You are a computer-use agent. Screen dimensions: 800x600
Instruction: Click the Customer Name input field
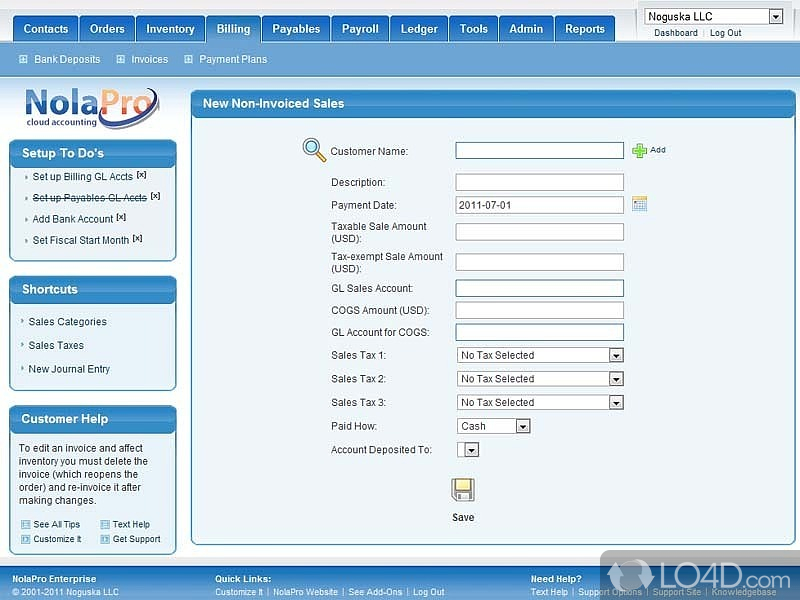coord(539,151)
